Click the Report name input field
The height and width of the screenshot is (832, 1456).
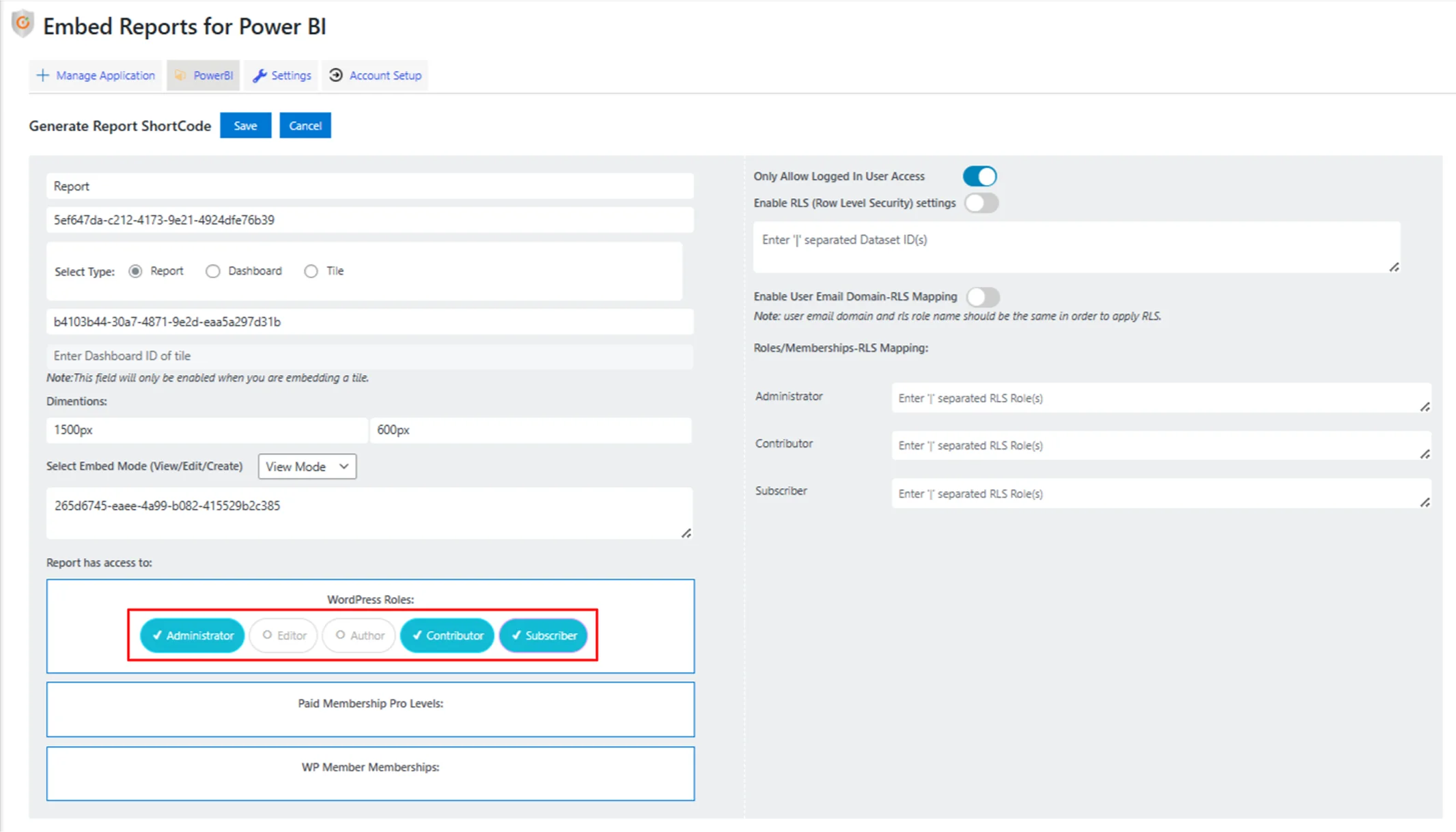coord(370,186)
